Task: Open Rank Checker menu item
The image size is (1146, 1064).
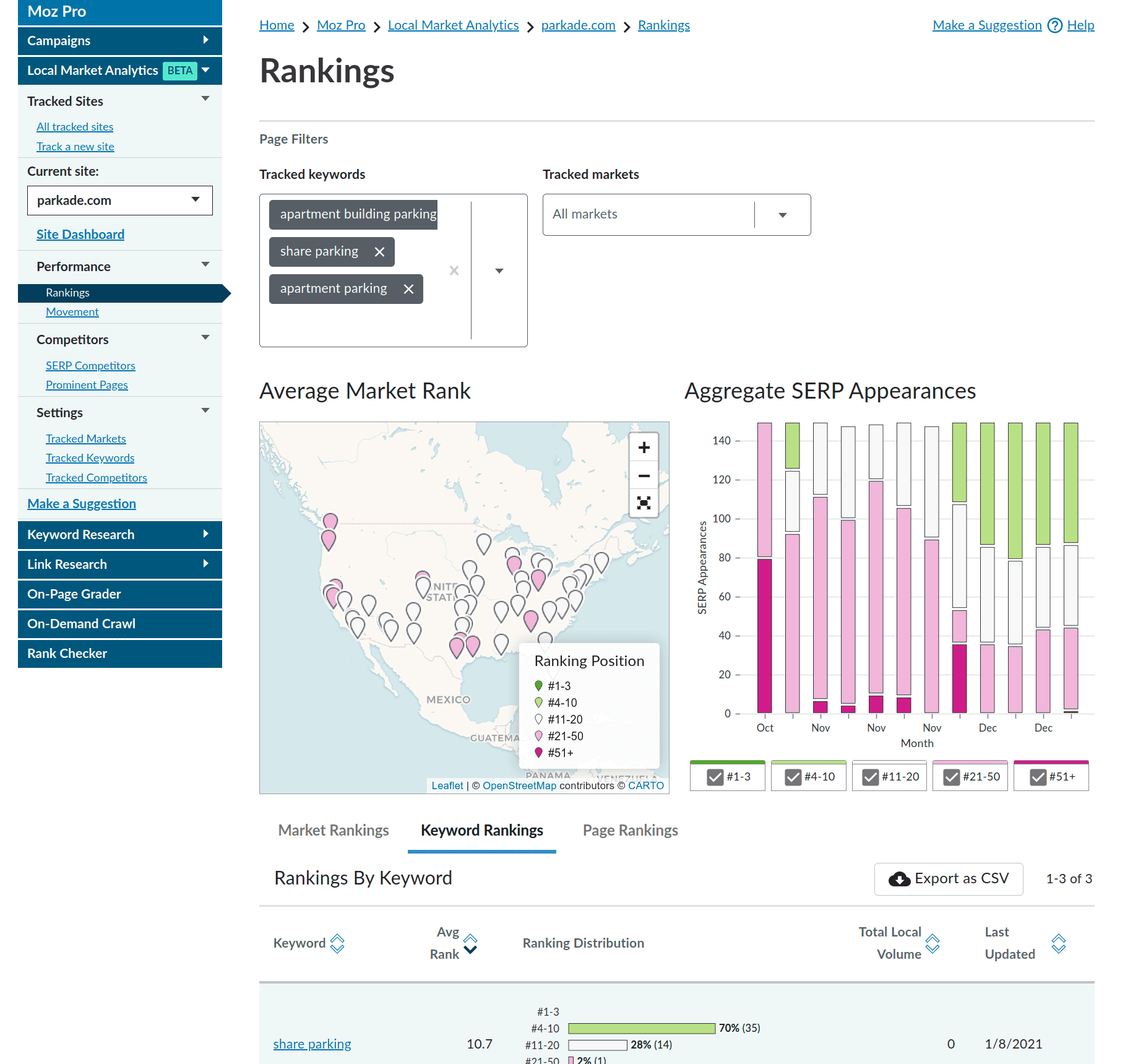Action: coord(120,654)
